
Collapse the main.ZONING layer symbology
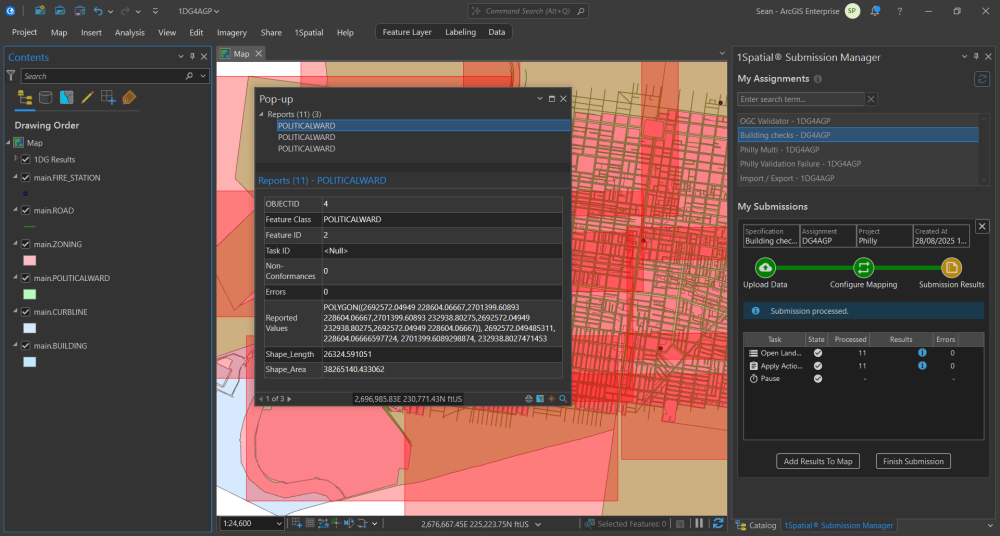click(15, 243)
